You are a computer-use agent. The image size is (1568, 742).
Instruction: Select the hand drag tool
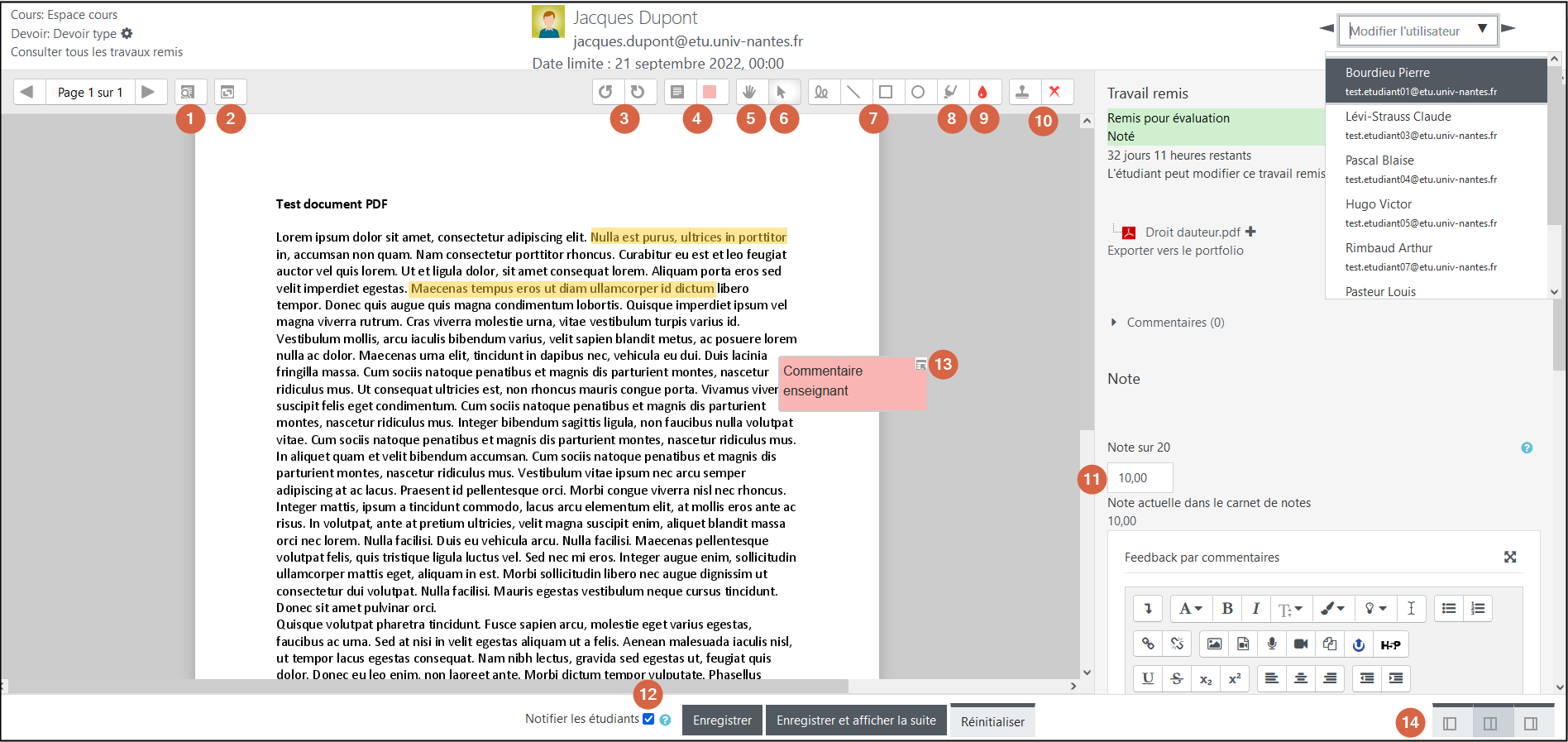click(x=750, y=92)
